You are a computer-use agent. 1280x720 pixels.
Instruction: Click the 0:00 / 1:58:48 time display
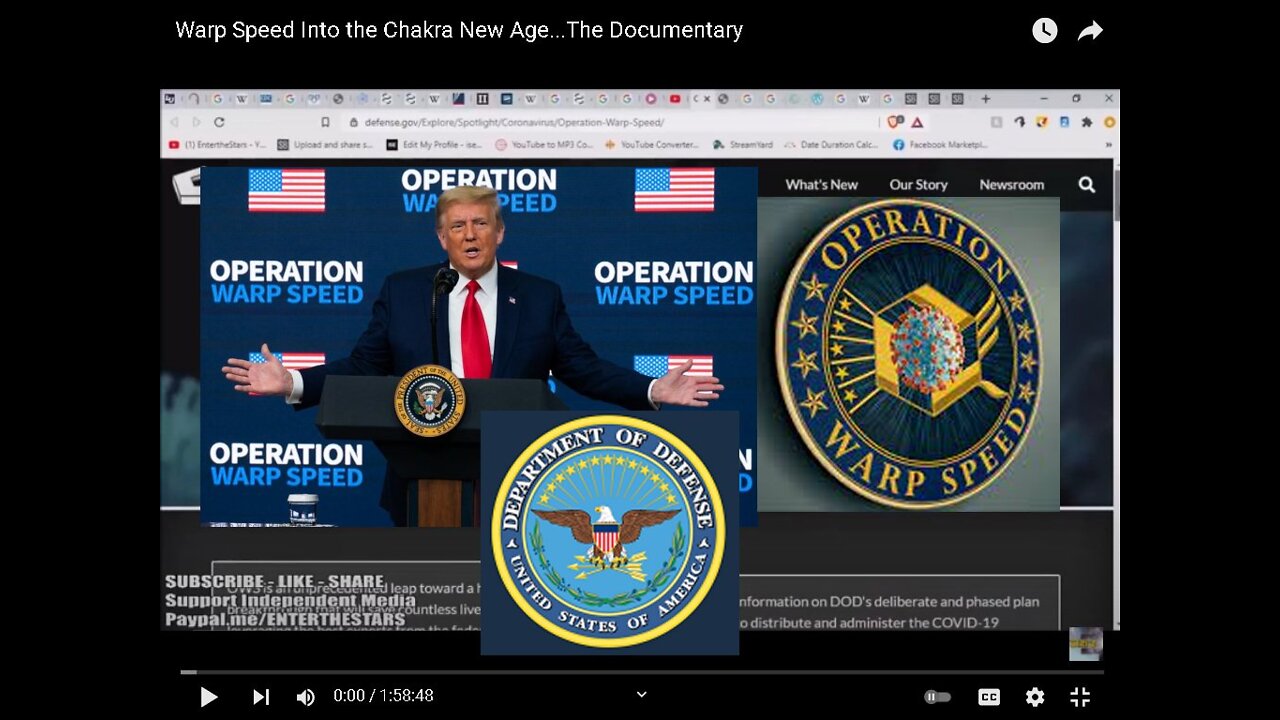coord(384,696)
